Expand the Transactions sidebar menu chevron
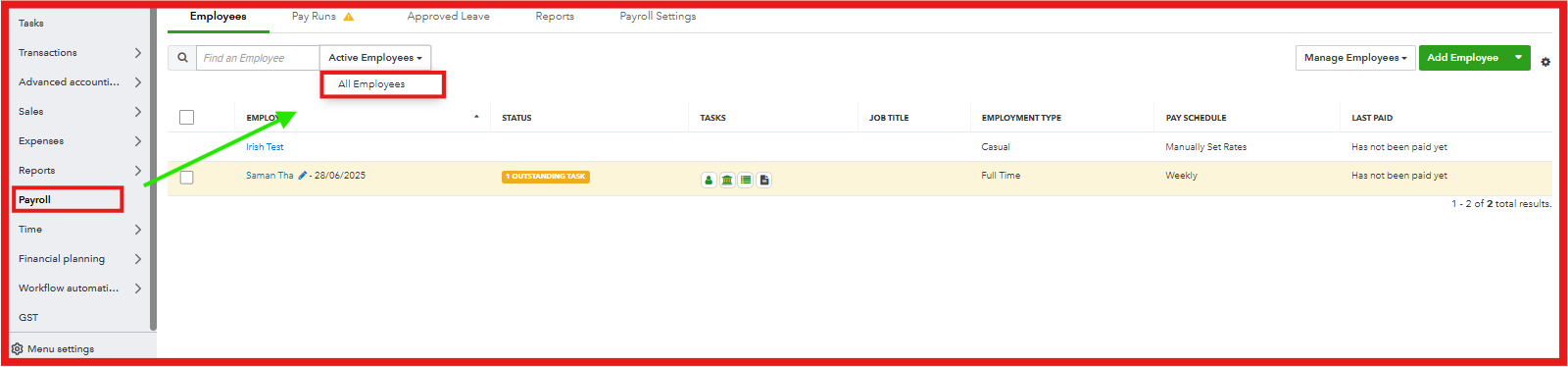The width and height of the screenshot is (1568, 367). pyautogui.click(x=137, y=53)
